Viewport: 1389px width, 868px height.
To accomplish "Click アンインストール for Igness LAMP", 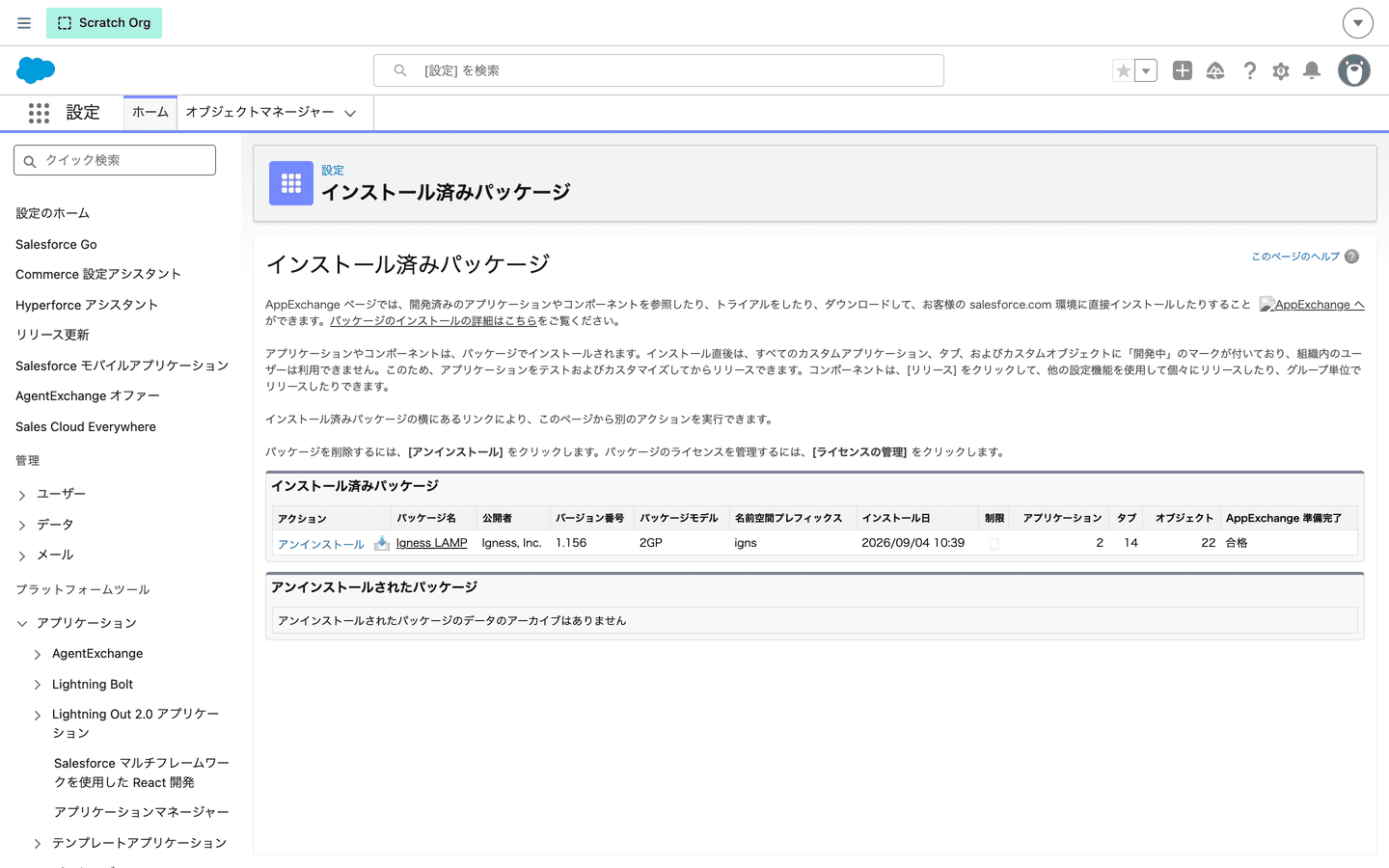I will 321,544.
